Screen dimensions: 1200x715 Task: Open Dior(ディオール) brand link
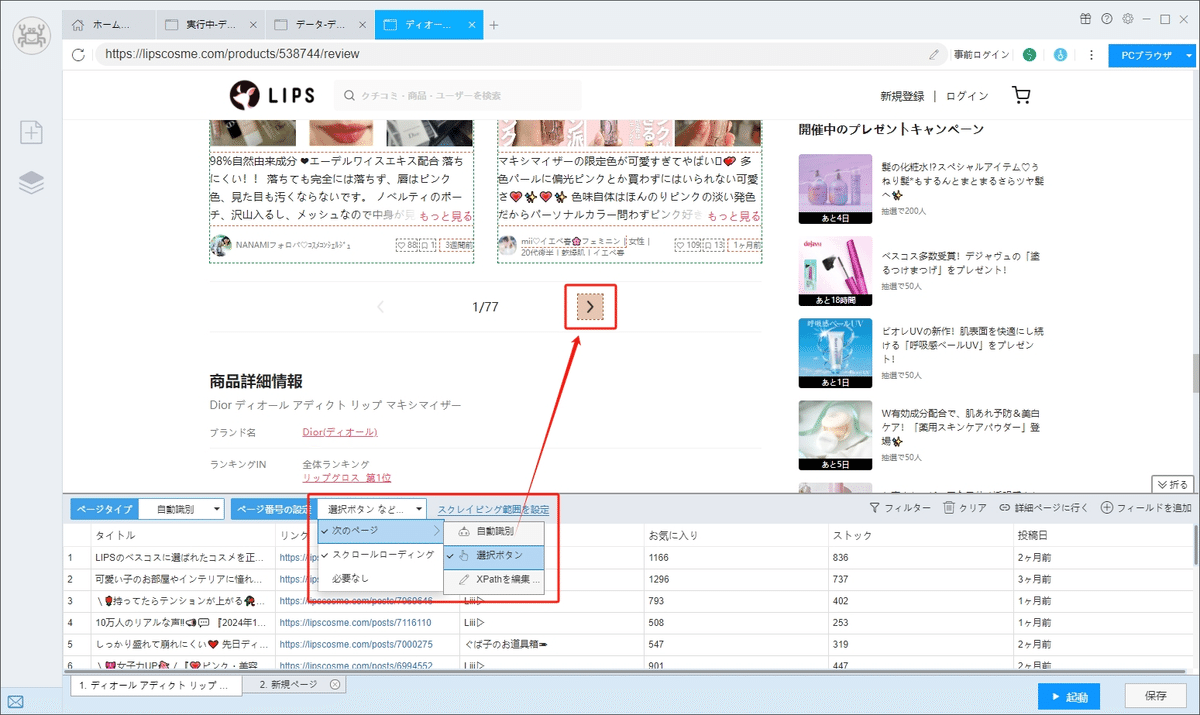(x=340, y=432)
